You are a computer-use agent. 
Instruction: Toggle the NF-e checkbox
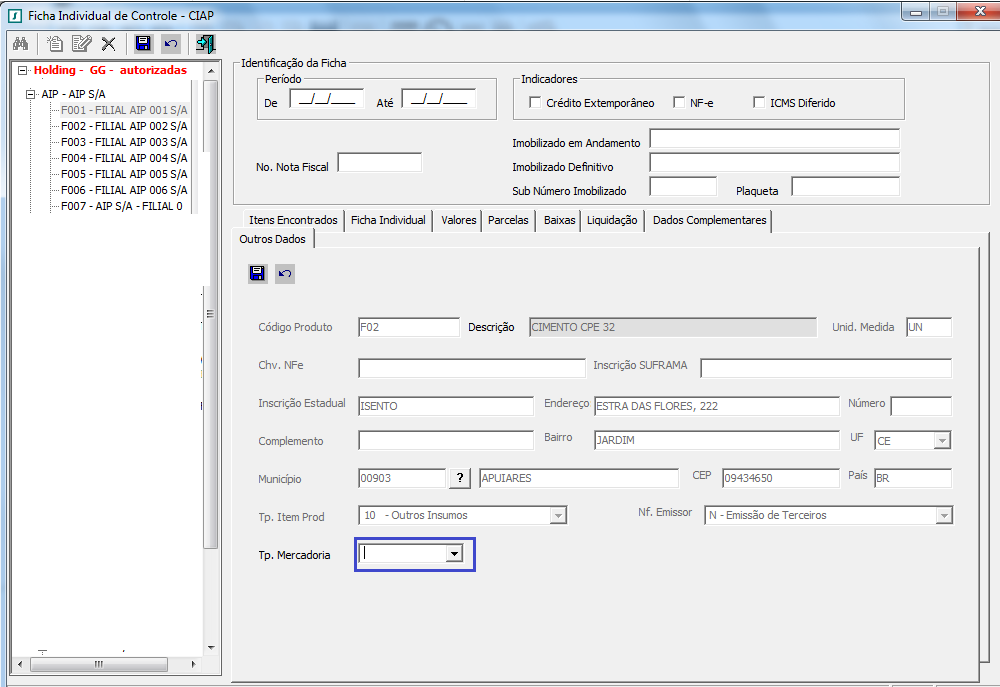pyautogui.click(x=679, y=103)
